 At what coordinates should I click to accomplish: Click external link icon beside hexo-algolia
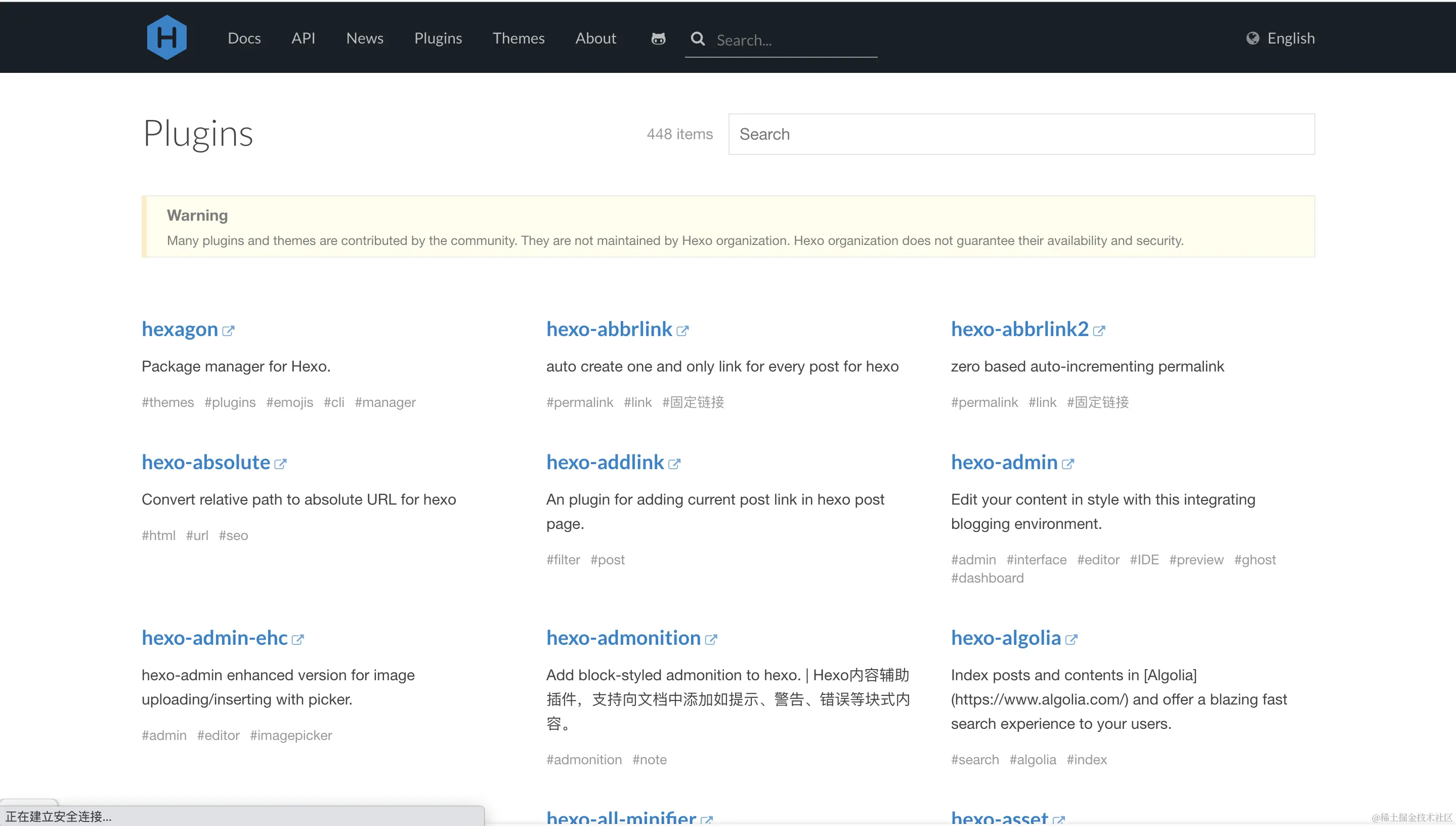[x=1071, y=640]
